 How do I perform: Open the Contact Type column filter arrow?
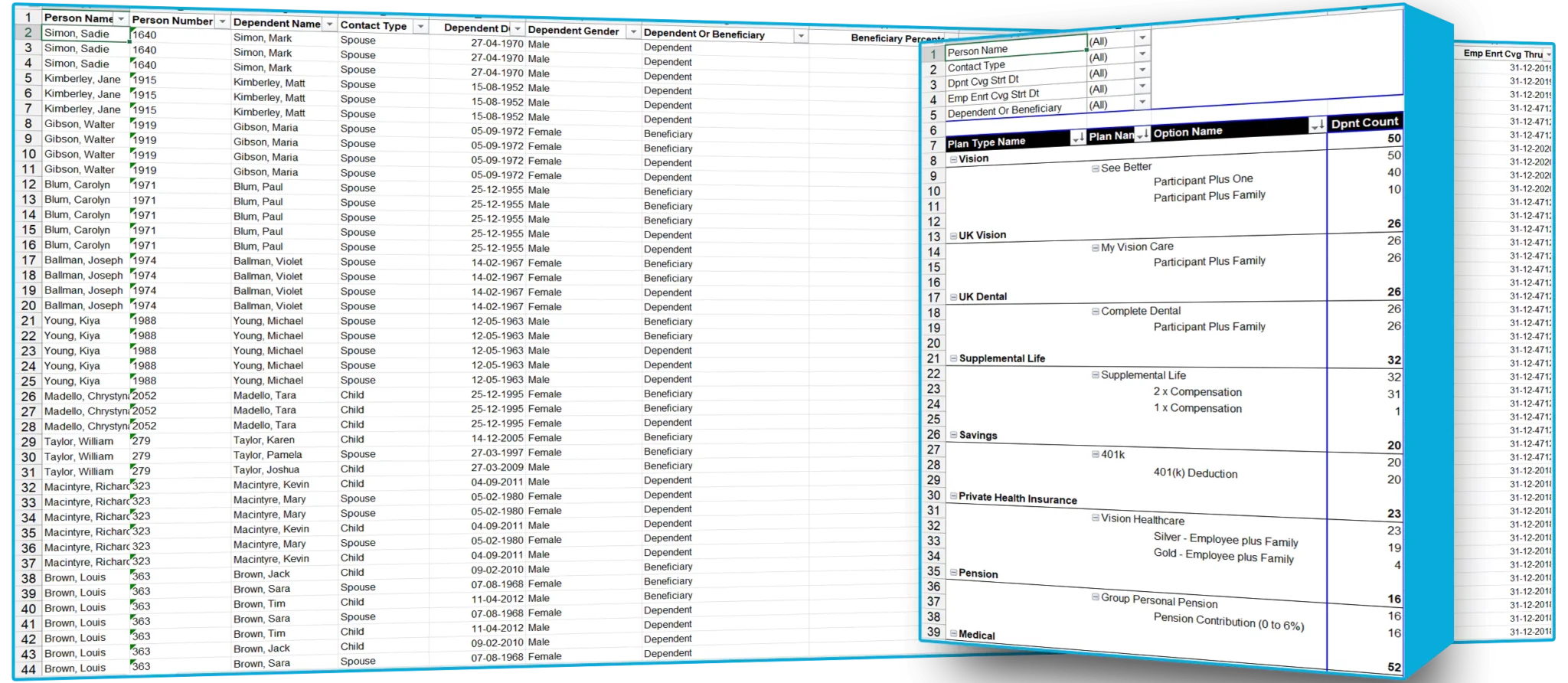(420, 27)
